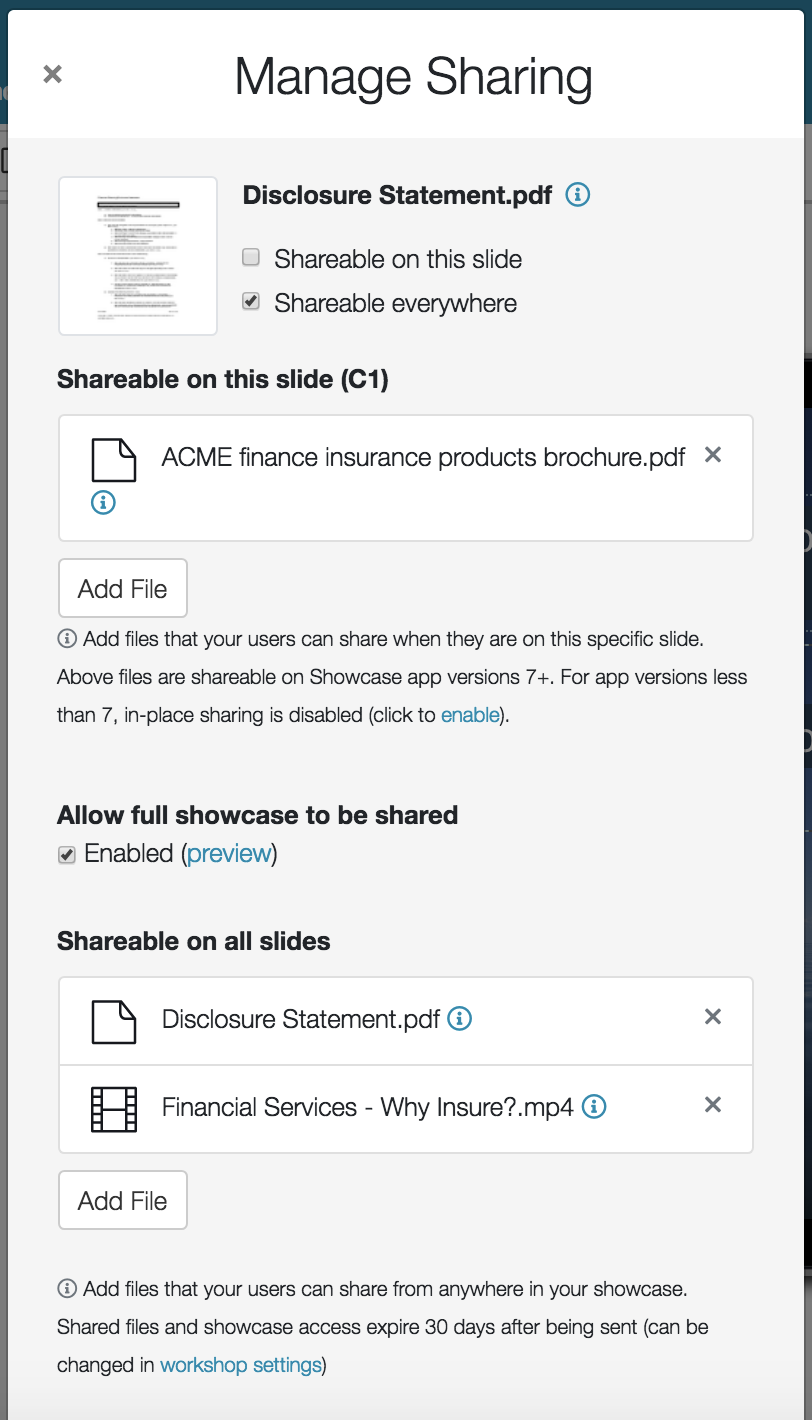Close the Manage Sharing dialog

53,74
